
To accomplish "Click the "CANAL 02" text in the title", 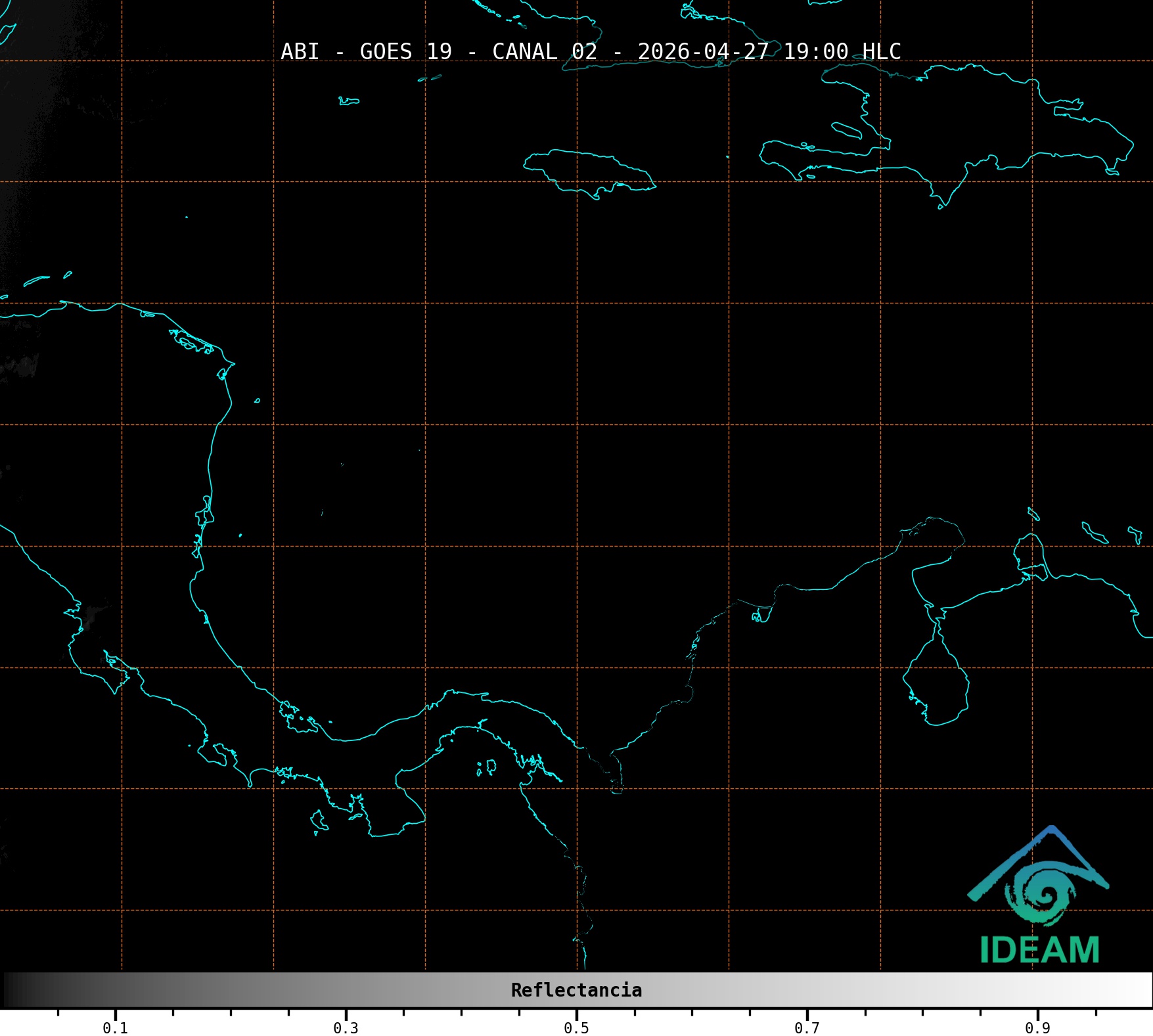I will [545, 51].
